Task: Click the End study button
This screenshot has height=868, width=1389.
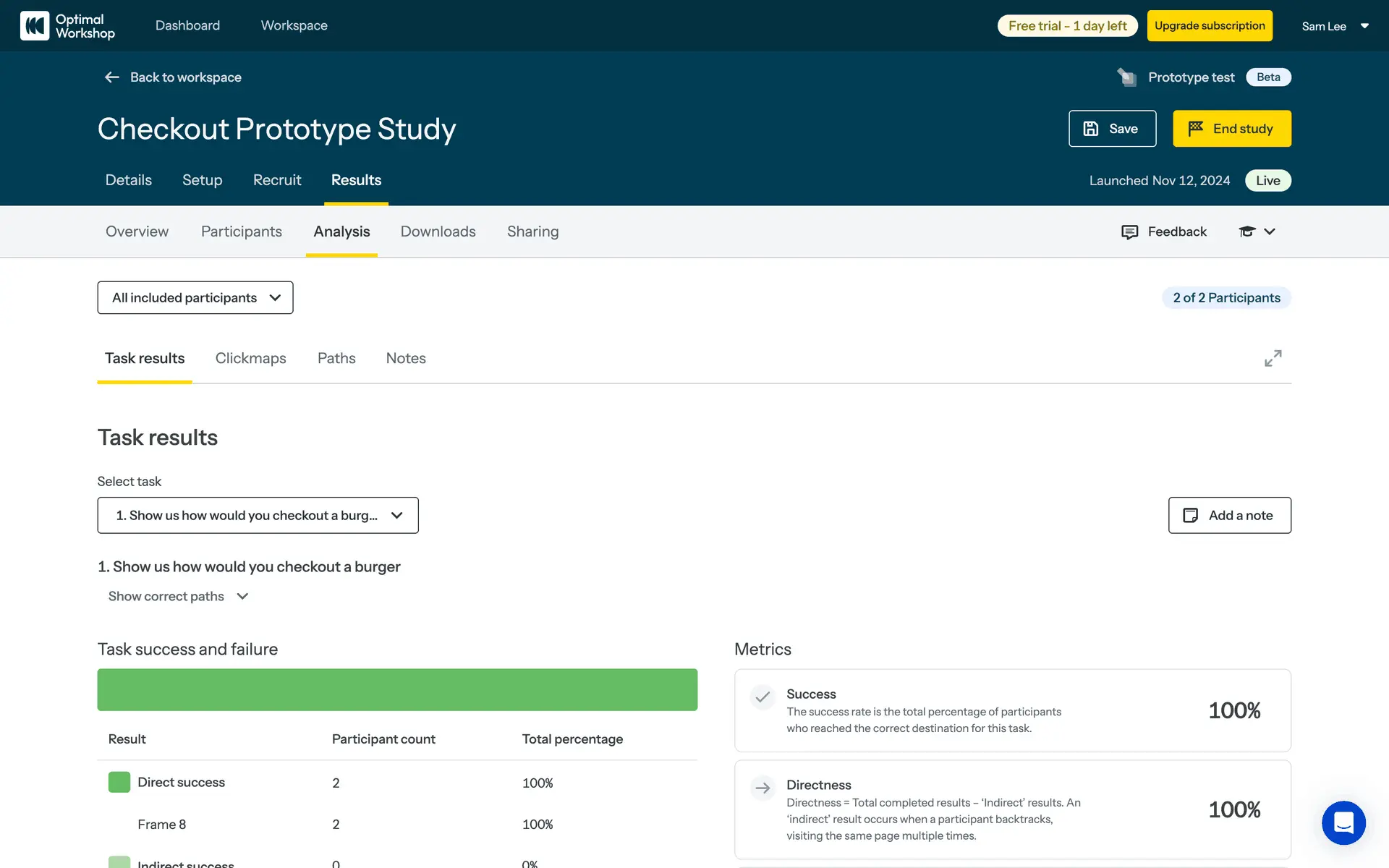Action: [1231, 129]
